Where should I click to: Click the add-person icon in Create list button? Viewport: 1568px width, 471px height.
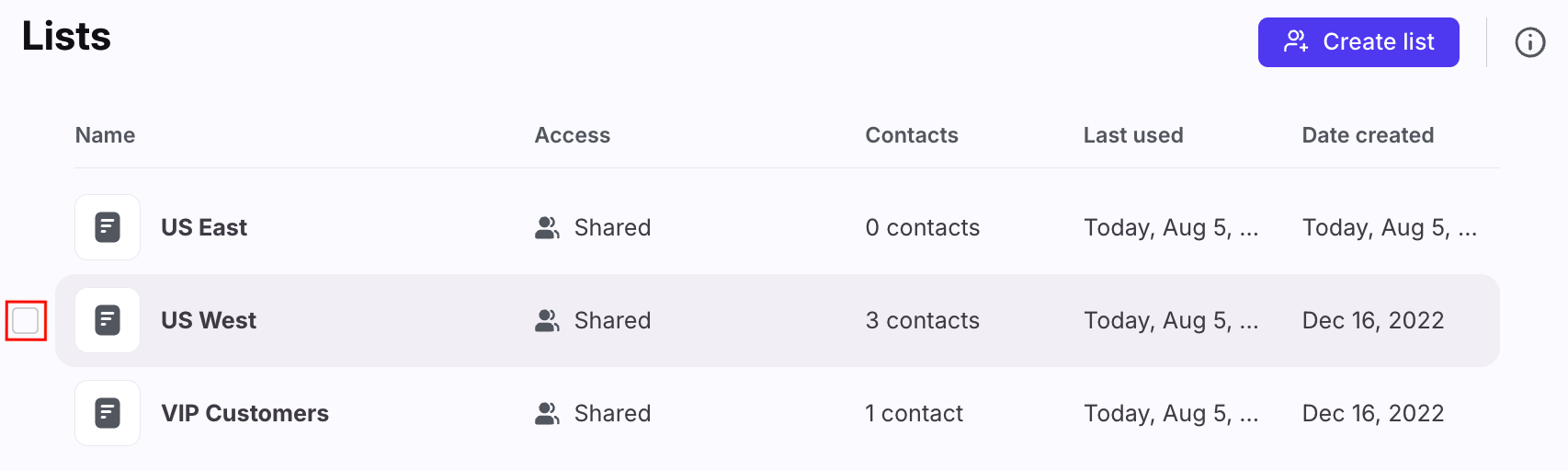tap(1296, 41)
